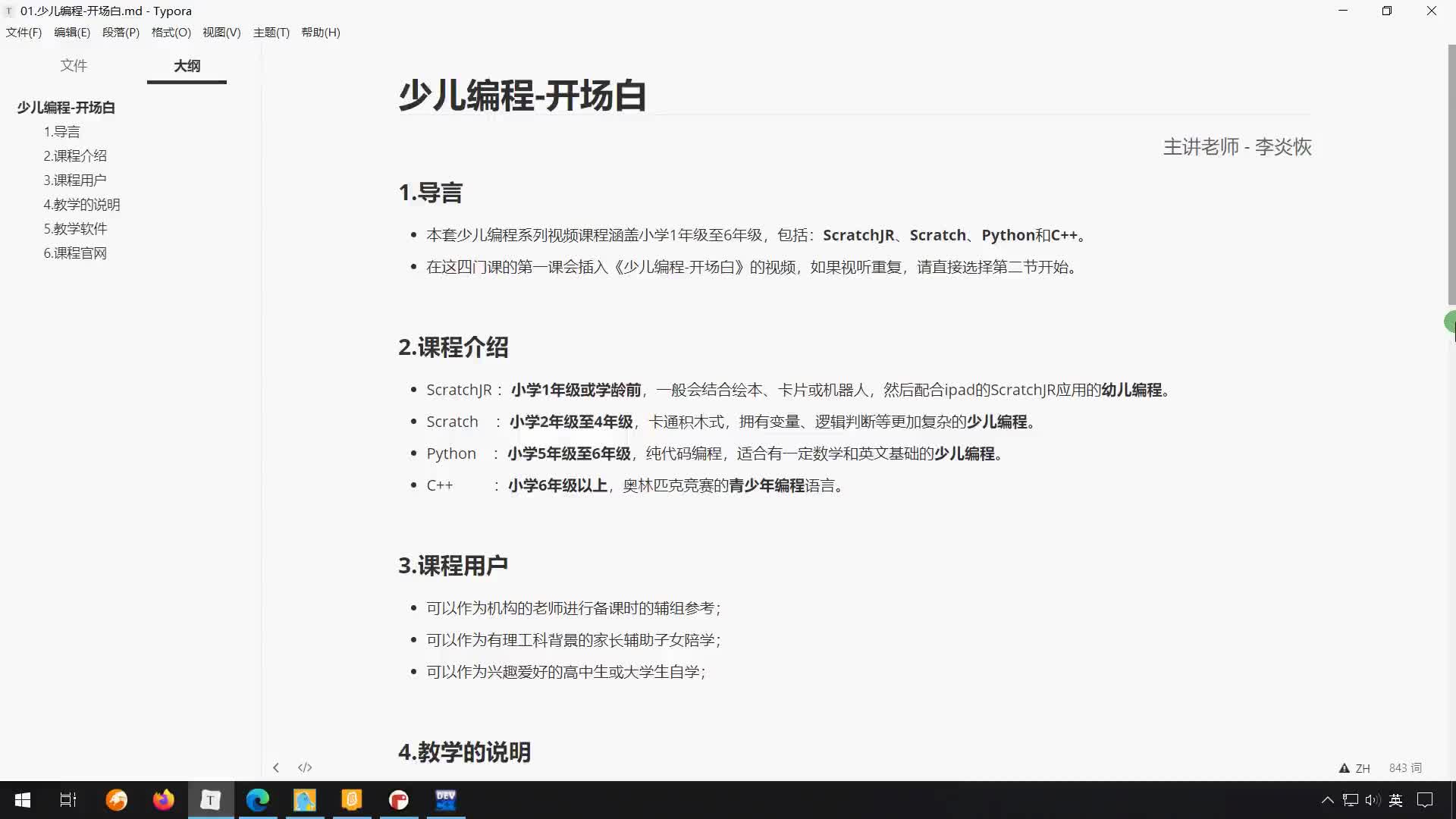The image size is (1456, 819).
Task: Place cursor in document title 少儿编程-开场白
Action: (522, 96)
